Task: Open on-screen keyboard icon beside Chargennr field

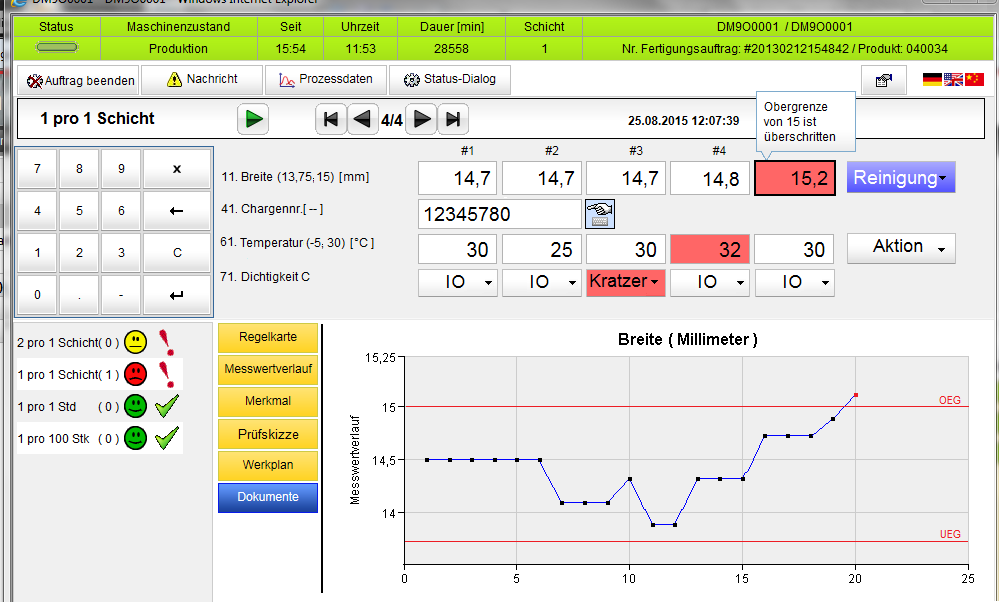Action: [600, 213]
